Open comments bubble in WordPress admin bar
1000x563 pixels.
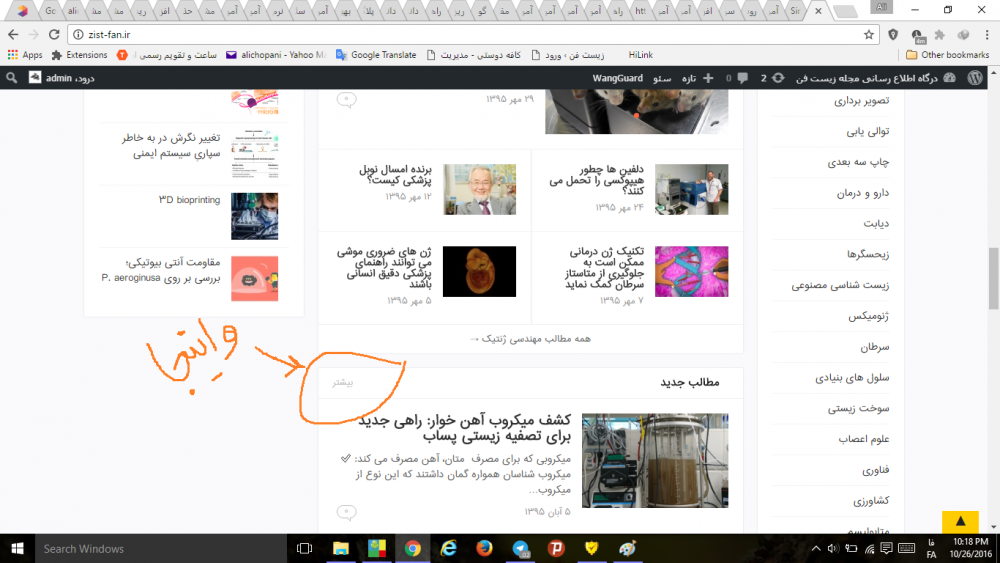tap(742, 78)
